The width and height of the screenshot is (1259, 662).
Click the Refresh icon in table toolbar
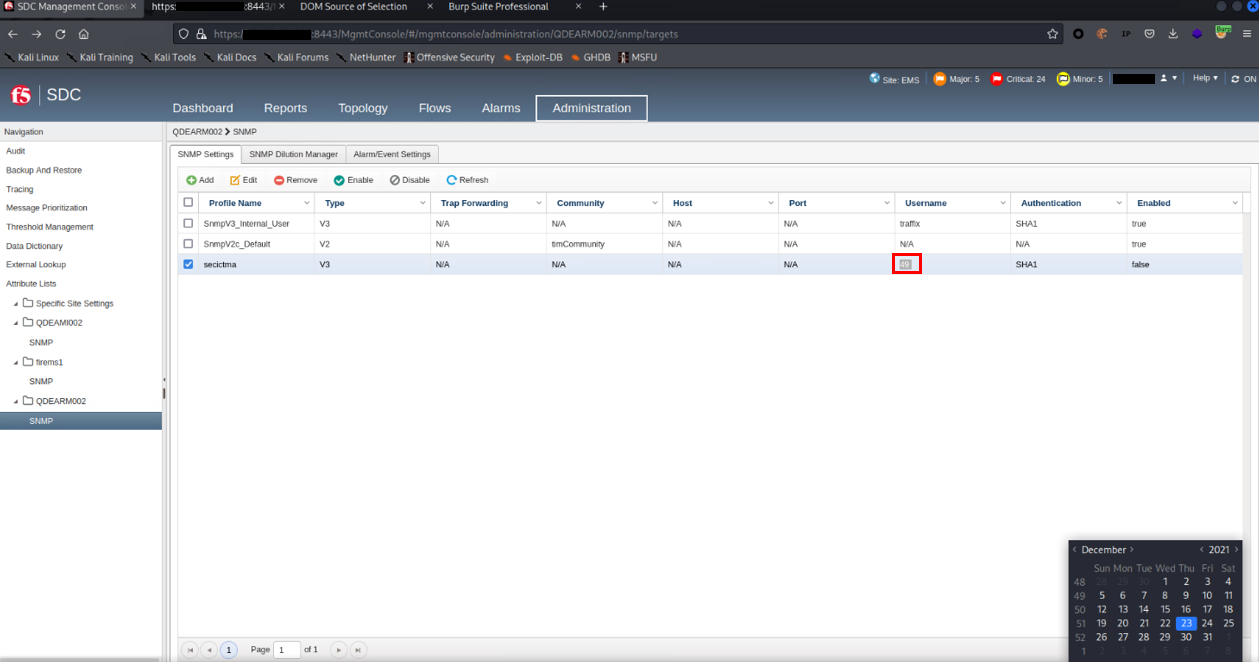pyautogui.click(x=452, y=180)
